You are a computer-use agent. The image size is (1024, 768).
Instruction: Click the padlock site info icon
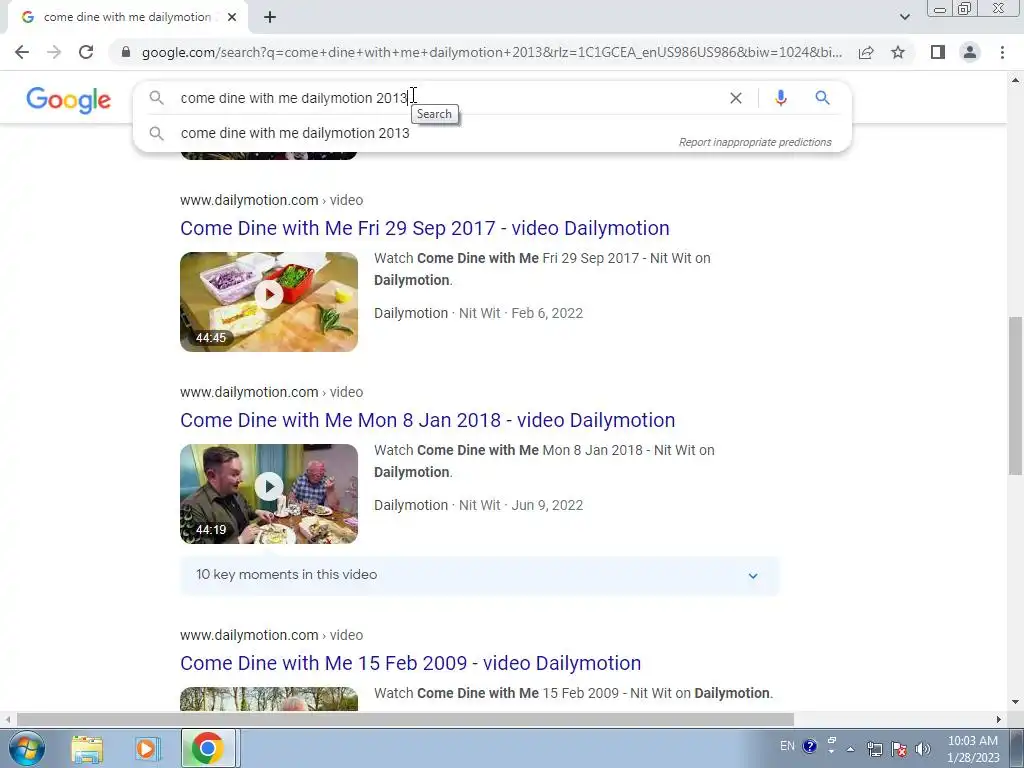click(x=126, y=52)
